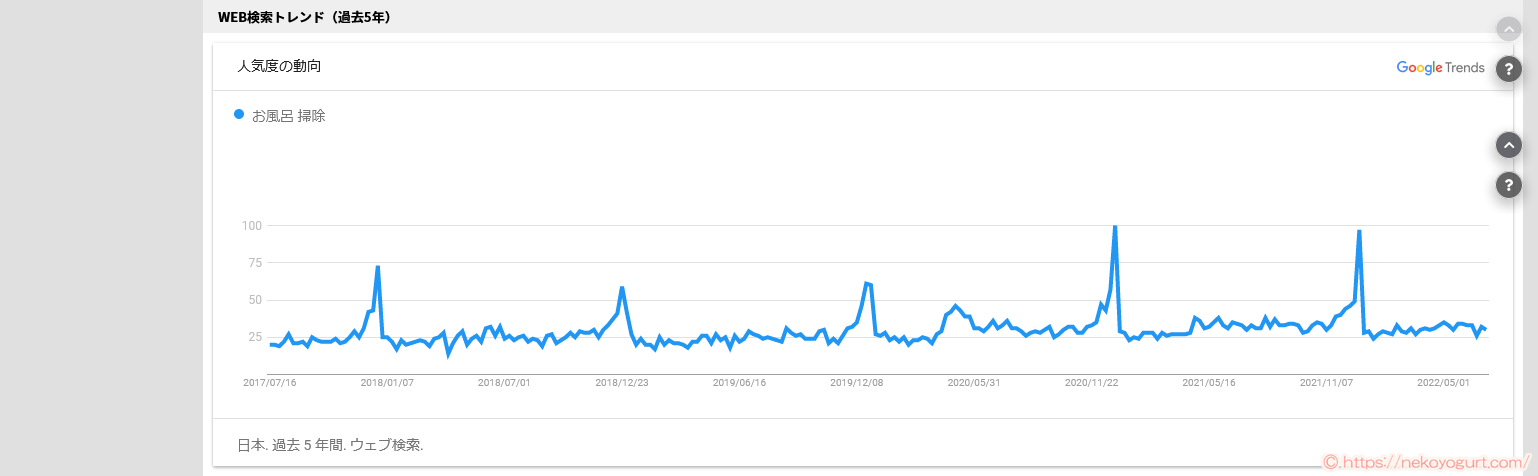Click the 100 value on the y-axis
1538x476 pixels.
pyautogui.click(x=251, y=226)
